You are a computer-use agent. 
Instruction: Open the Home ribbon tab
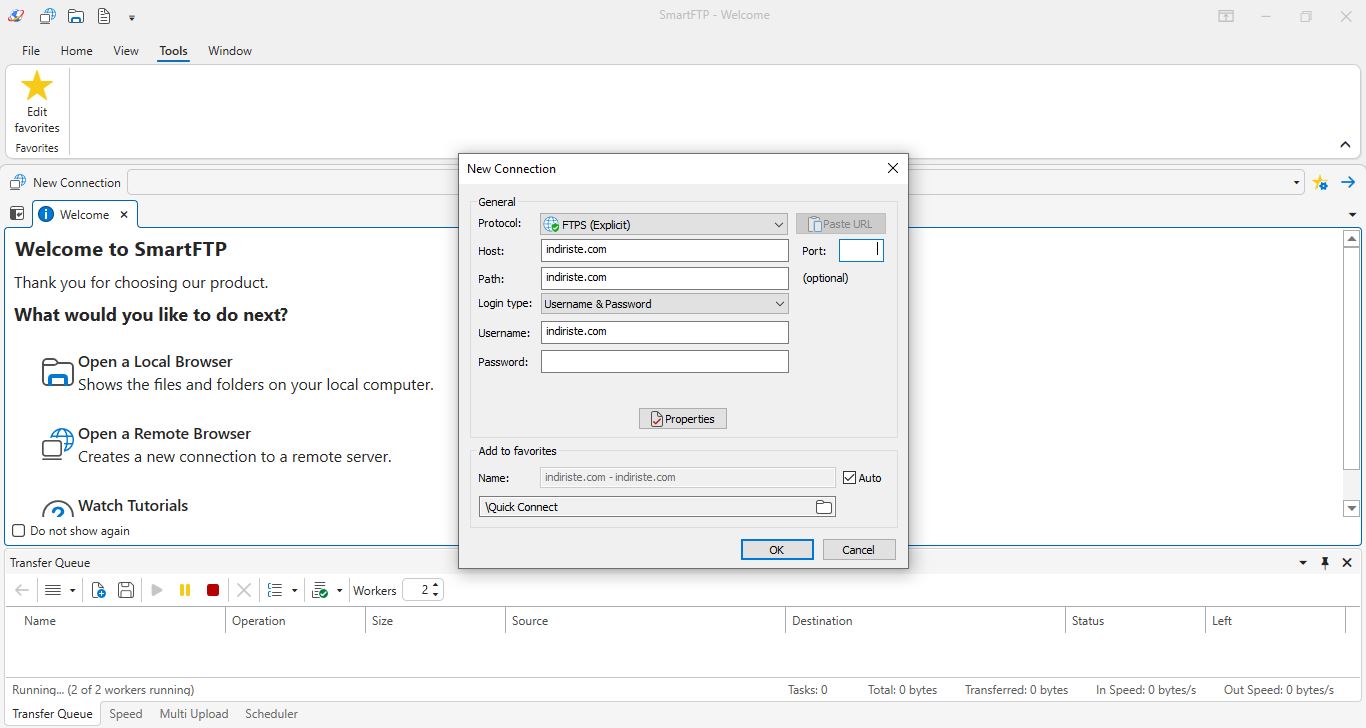pyautogui.click(x=76, y=51)
